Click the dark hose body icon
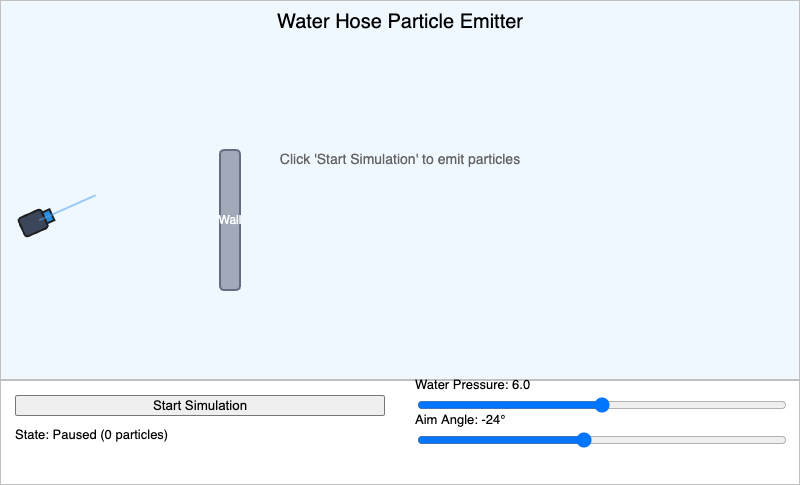Screen dimensions: 800x485 34,223
